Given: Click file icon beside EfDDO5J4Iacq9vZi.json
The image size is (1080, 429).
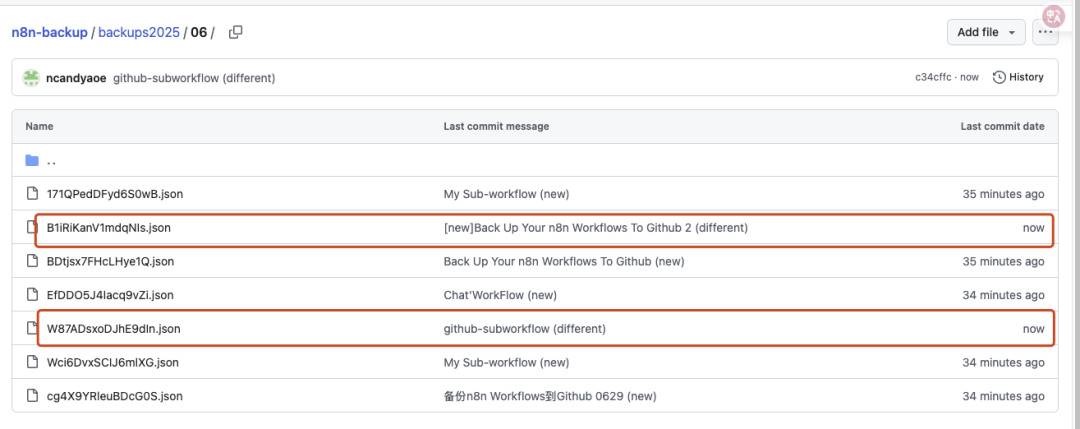Looking at the screenshot, I should (x=32, y=295).
